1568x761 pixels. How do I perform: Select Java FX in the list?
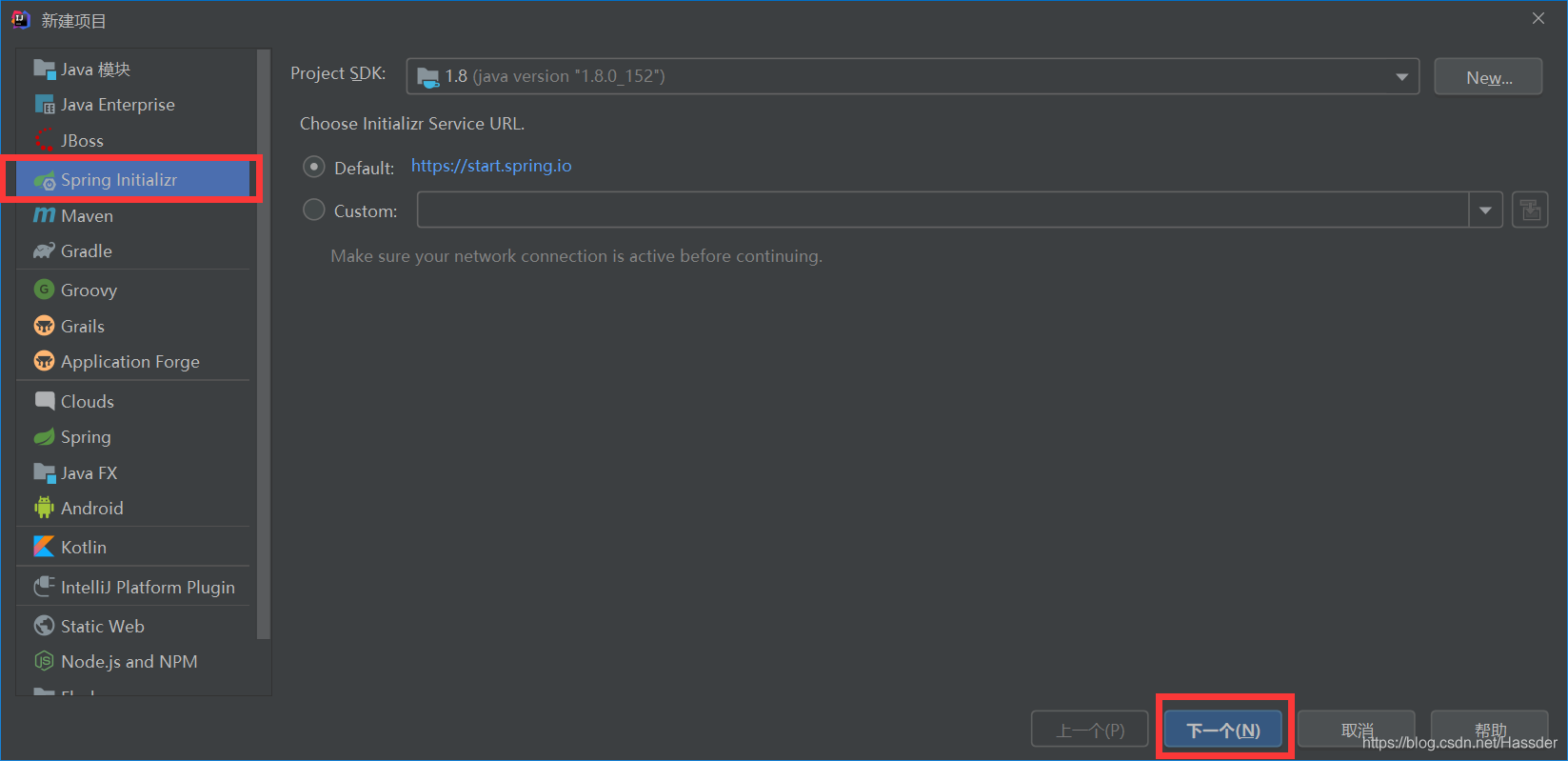tap(133, 472)
